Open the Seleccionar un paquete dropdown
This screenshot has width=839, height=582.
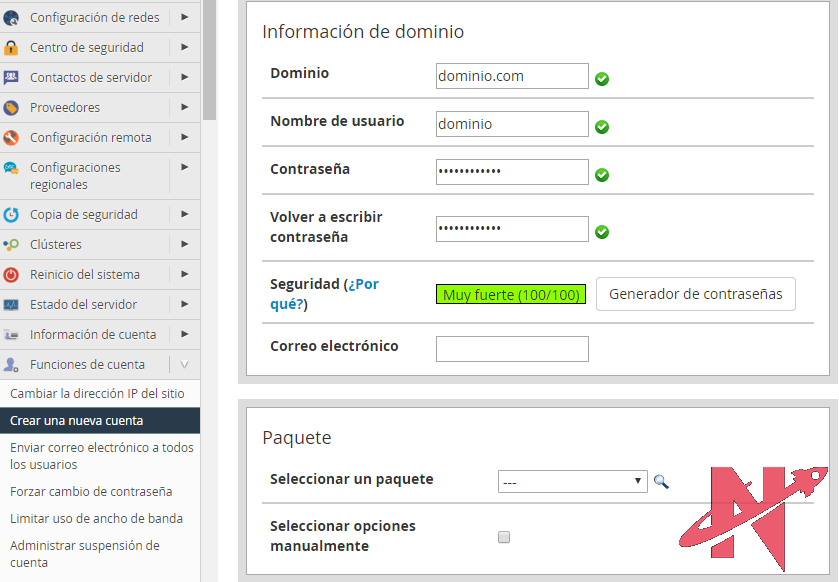click(572, 482)
